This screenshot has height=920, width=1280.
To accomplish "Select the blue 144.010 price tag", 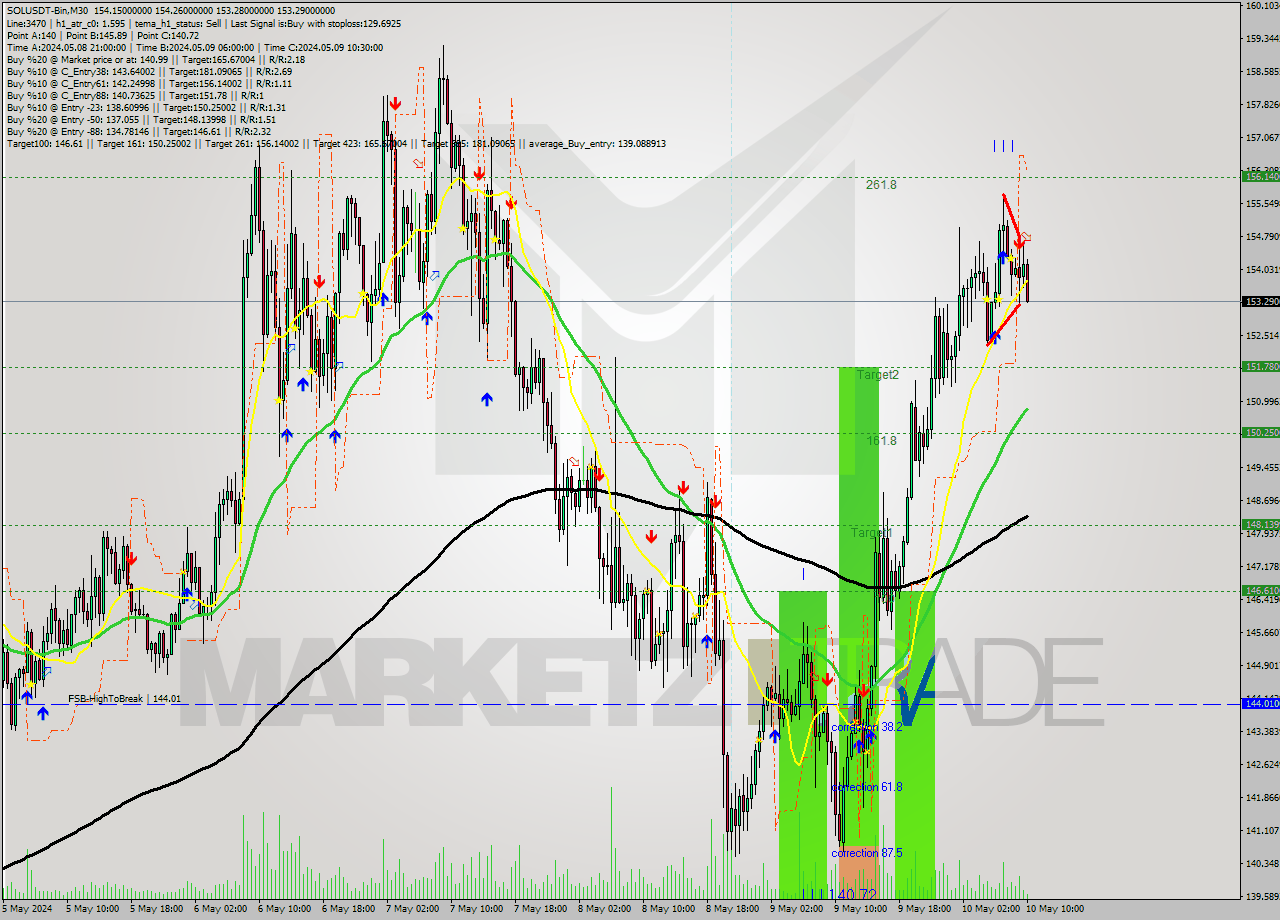I will point(1260,704).
